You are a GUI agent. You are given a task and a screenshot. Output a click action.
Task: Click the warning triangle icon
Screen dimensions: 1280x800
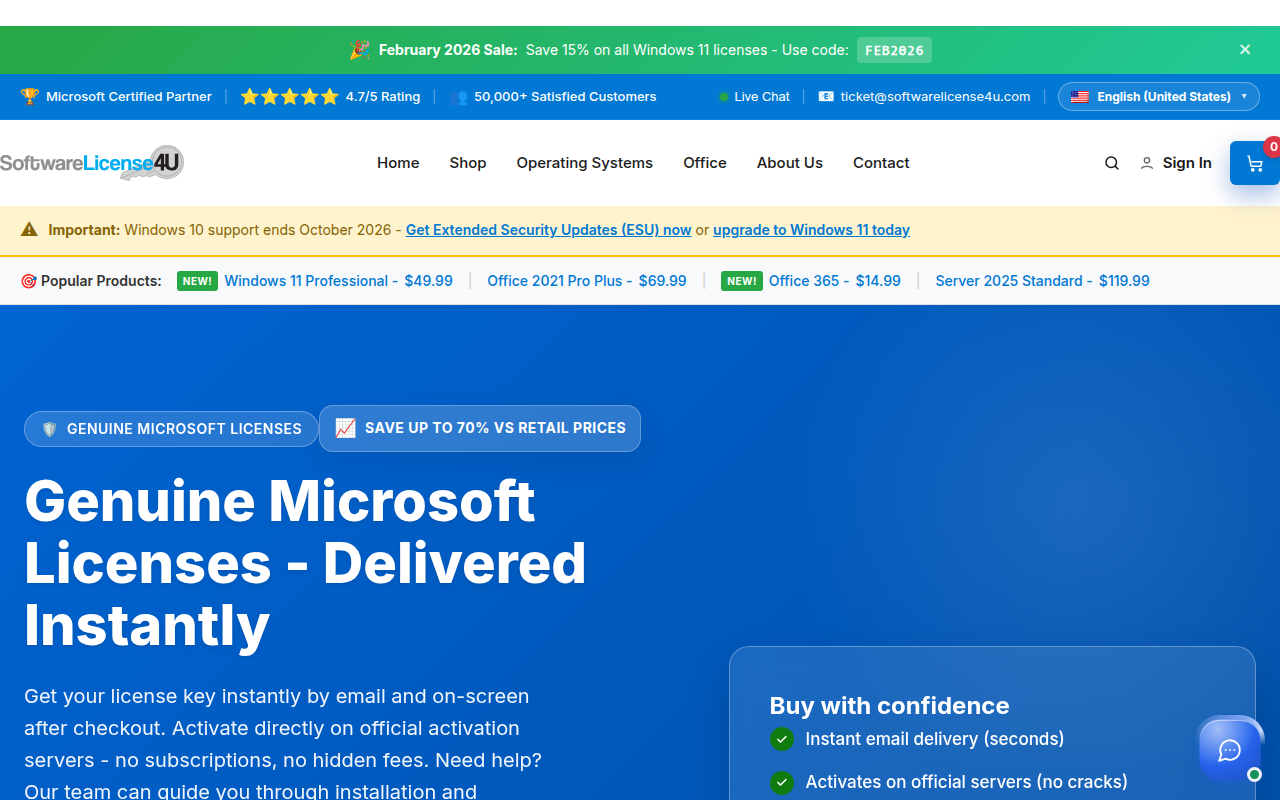(30, 230)
